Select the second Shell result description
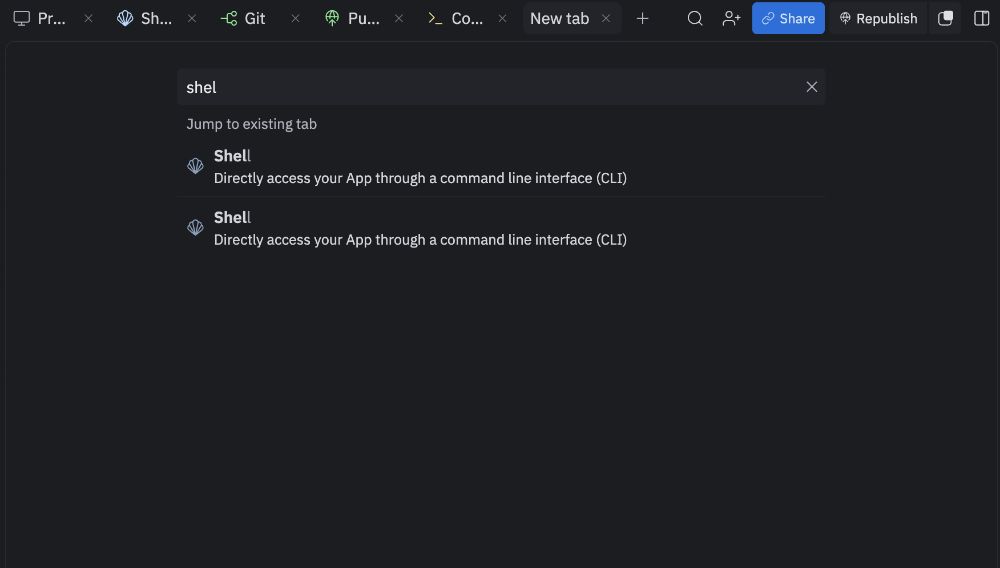Image resolution: width=1000 pixels, height=568 pixels. click(x=420, y=240)
